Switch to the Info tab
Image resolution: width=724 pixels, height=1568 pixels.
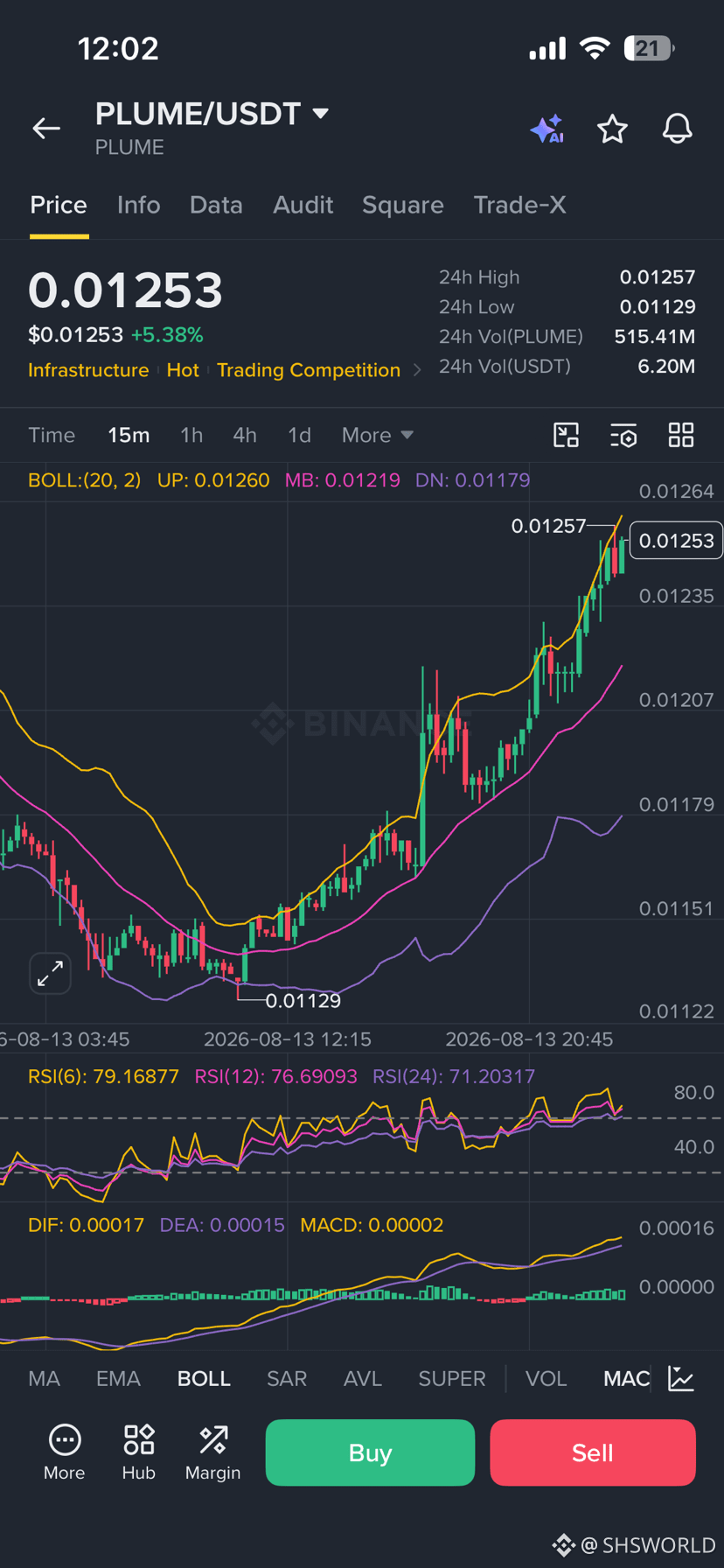[138, 205]
